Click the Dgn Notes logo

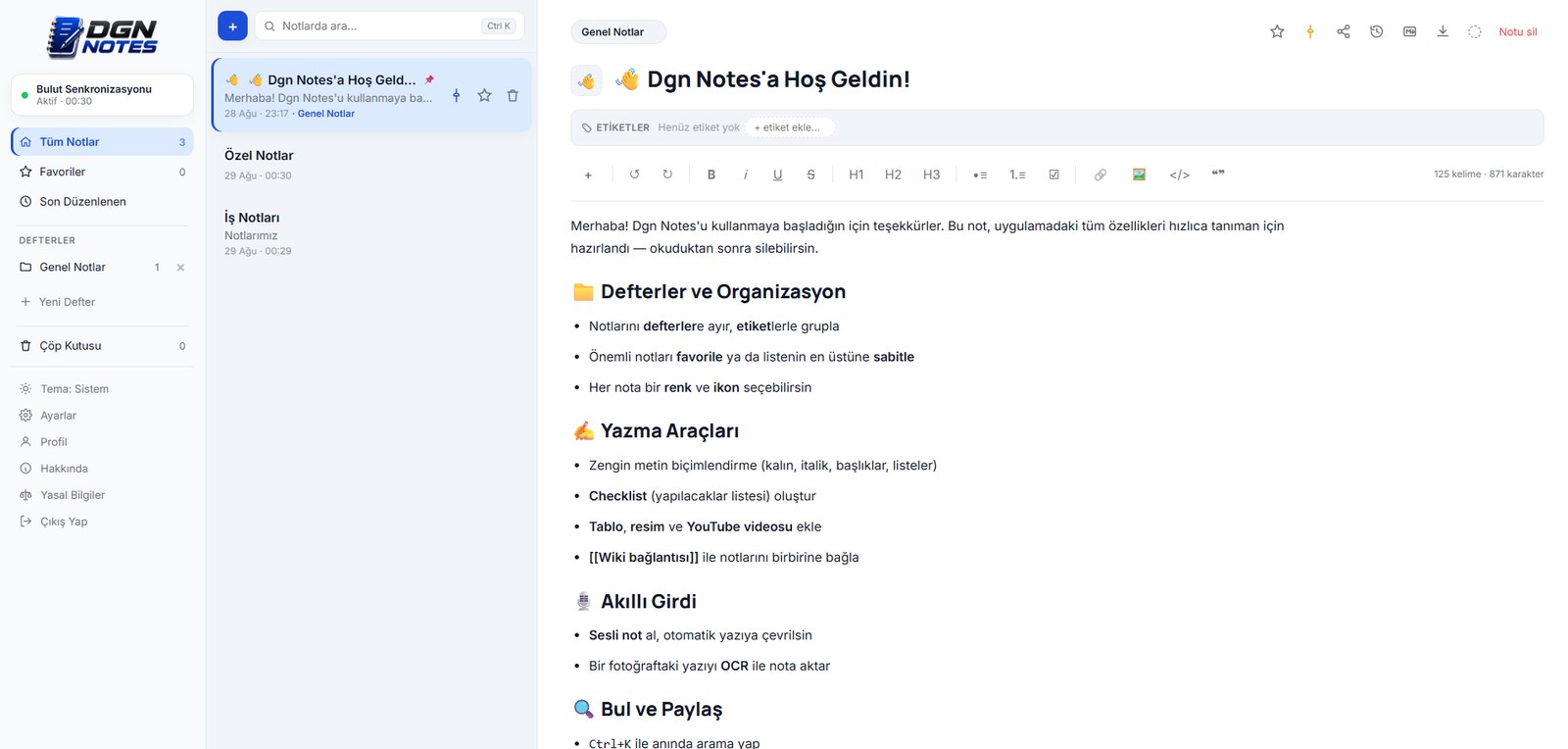point(102,37)
